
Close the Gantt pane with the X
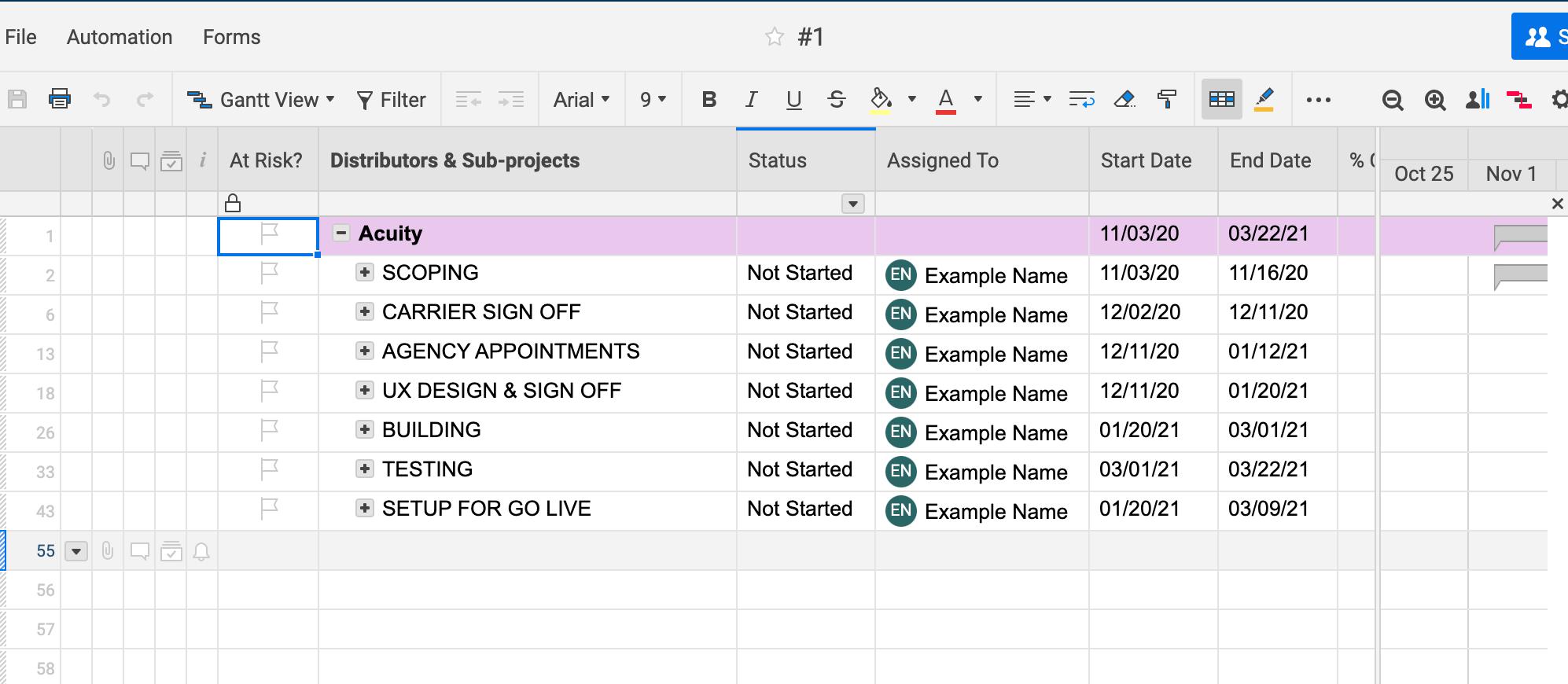click(1557, 204)
